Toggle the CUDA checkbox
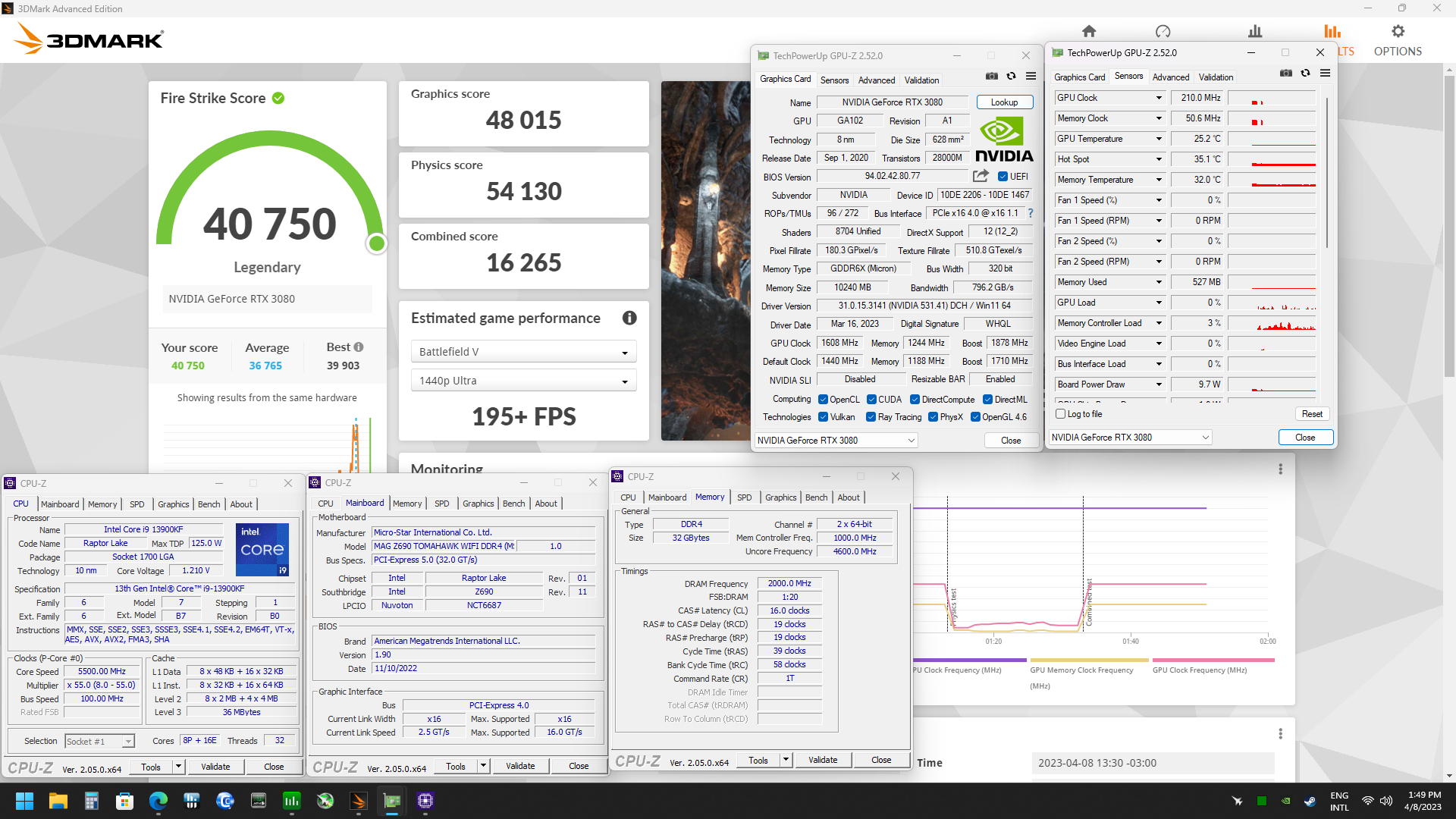1456x819 pixels. [871, 400]
